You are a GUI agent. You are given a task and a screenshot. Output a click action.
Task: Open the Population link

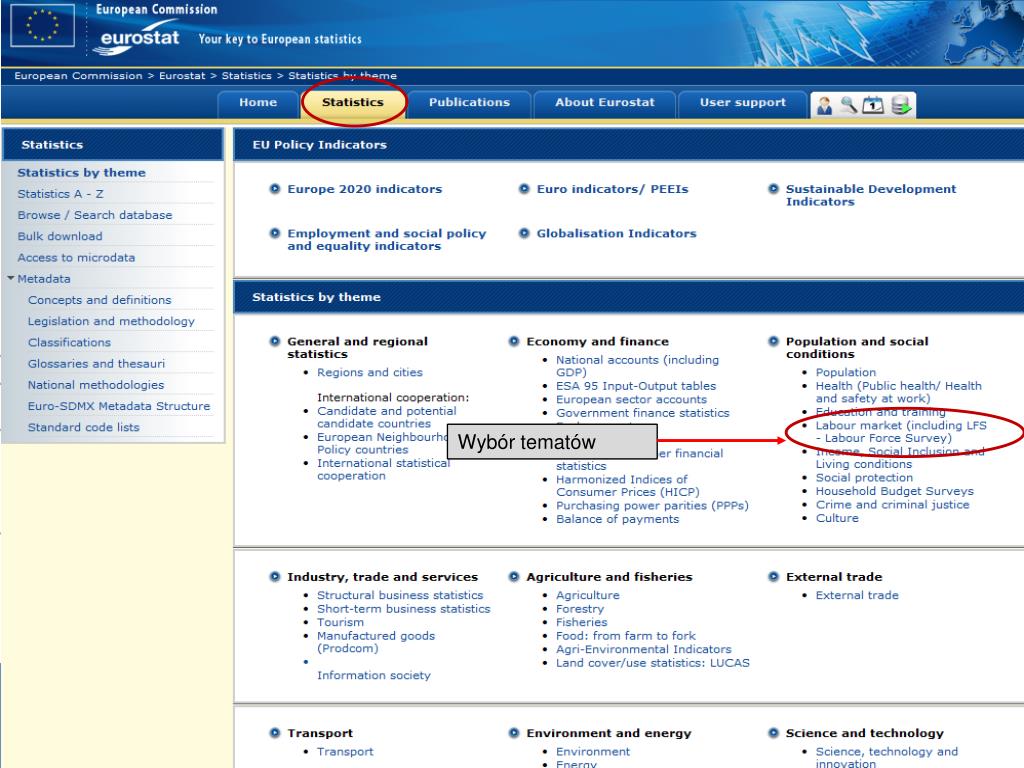pyautogui.click(x=846, y=372)
